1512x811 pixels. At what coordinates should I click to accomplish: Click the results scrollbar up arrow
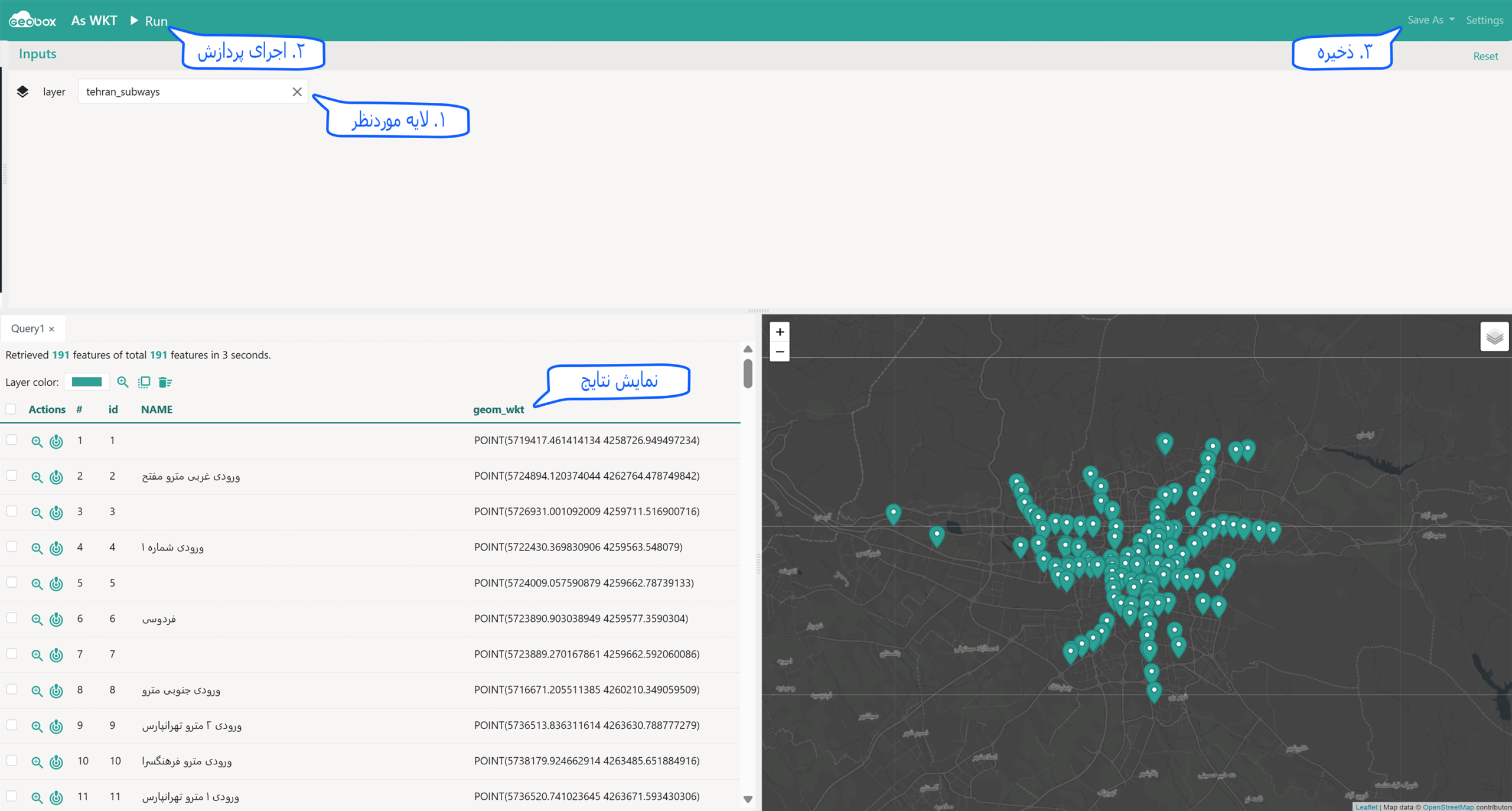748,349
